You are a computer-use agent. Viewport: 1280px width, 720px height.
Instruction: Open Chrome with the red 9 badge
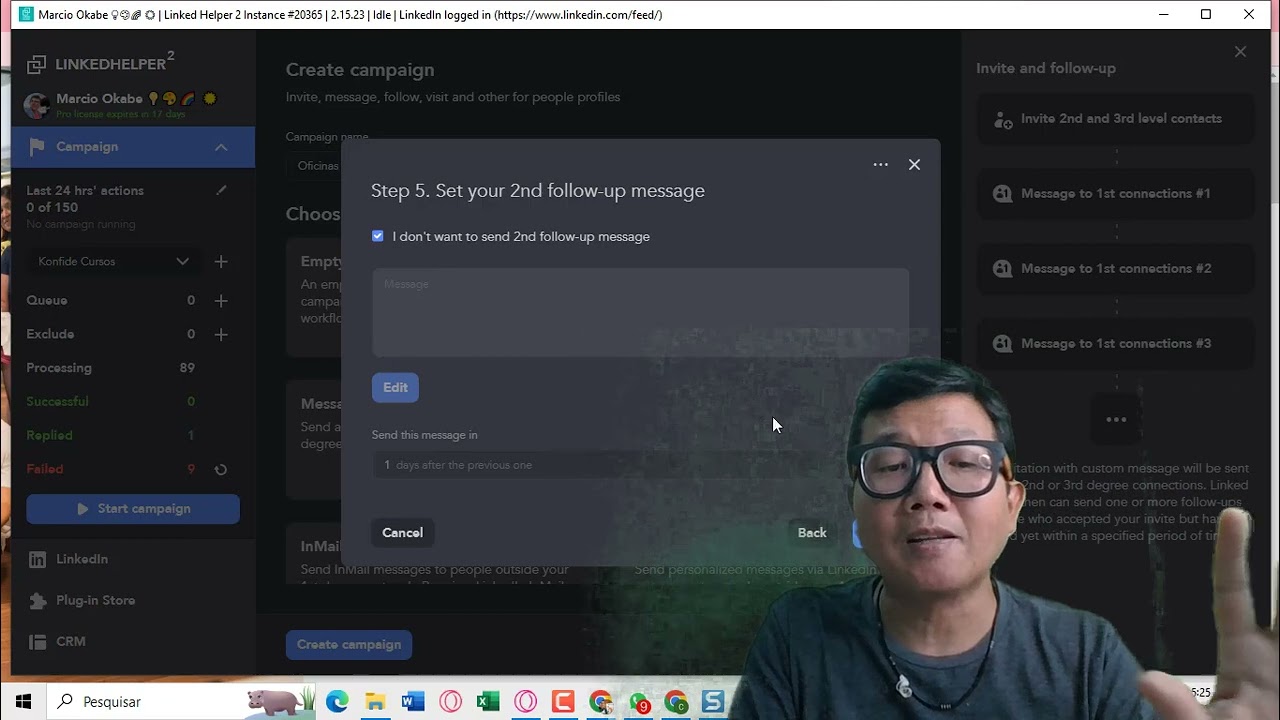tap(638, 702)
